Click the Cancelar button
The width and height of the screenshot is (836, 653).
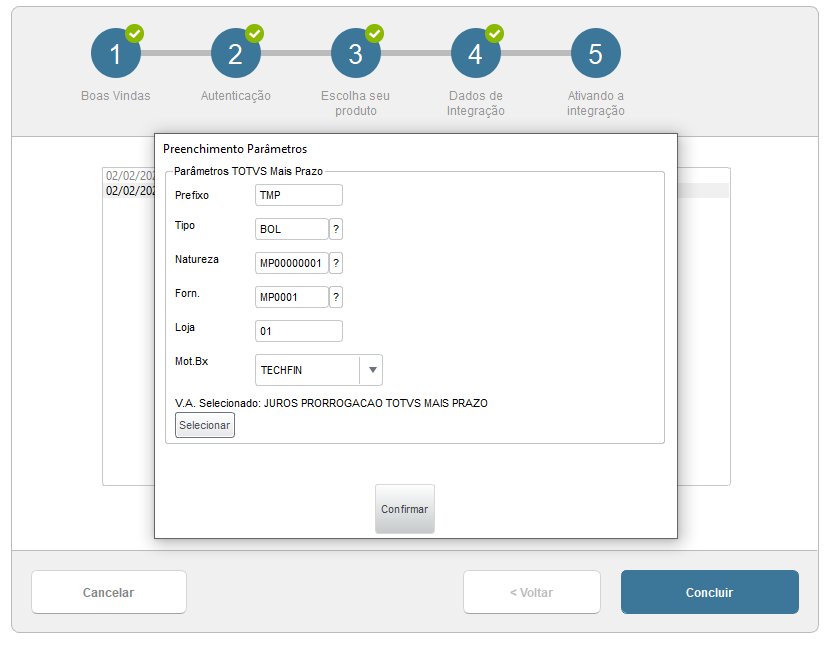point(109,592)
